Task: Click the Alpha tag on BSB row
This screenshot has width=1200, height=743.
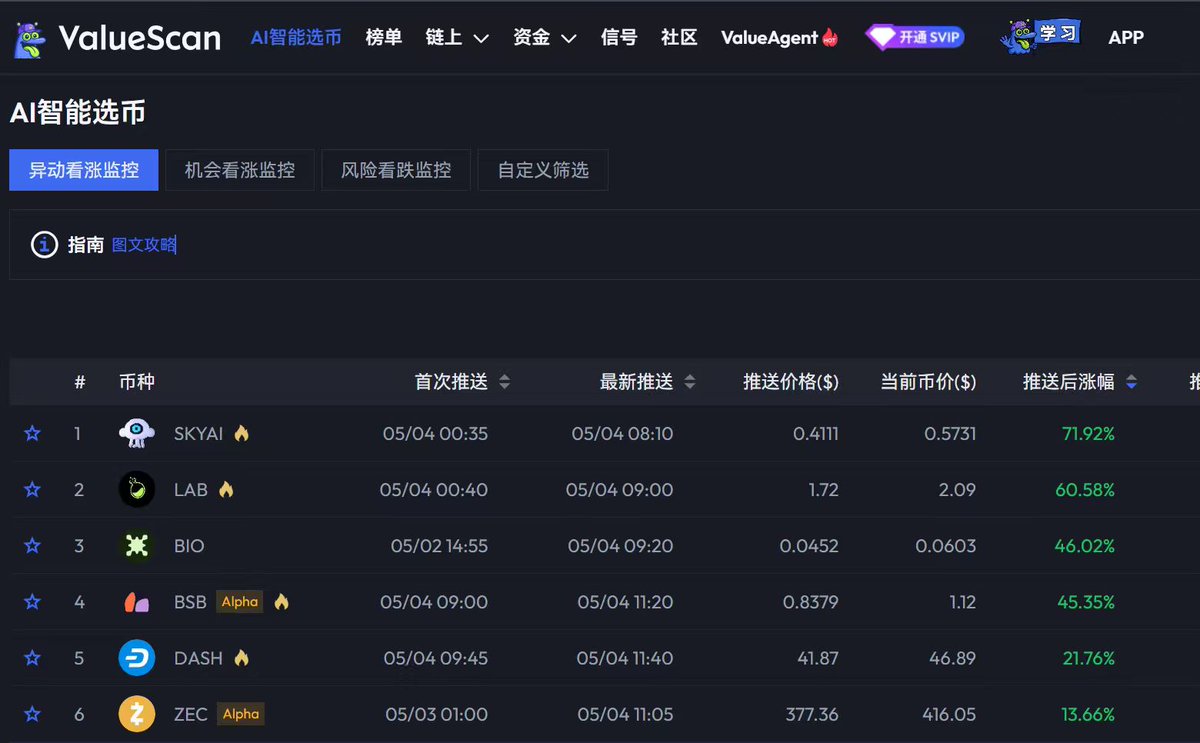Action: [240, 602]
